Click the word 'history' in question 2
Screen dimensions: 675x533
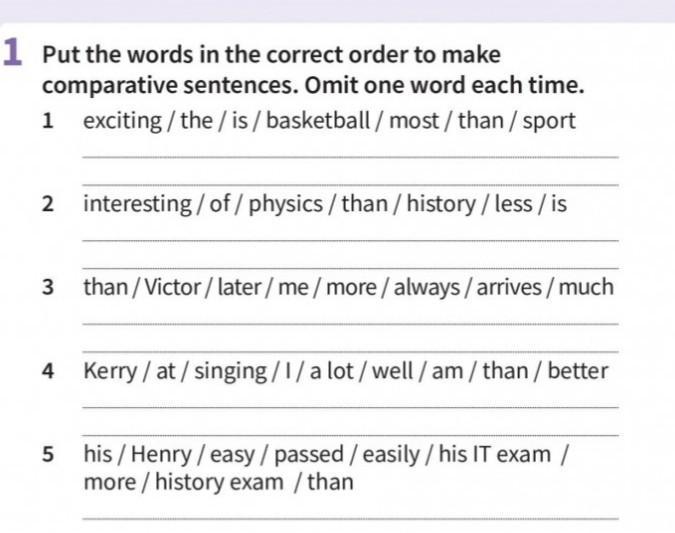click(x=441, y=204)
